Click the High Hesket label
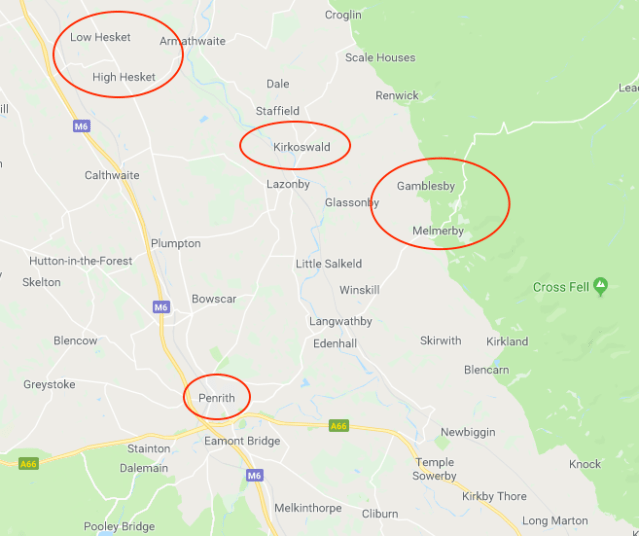The width and height of the screenshot is (639, 536). [124, 77]
